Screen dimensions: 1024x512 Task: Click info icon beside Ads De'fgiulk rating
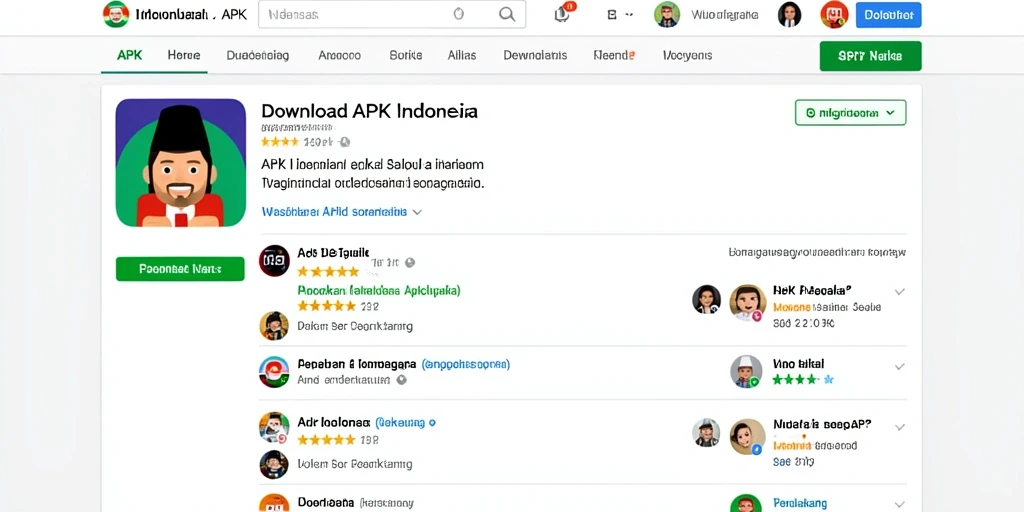[409, 263]
